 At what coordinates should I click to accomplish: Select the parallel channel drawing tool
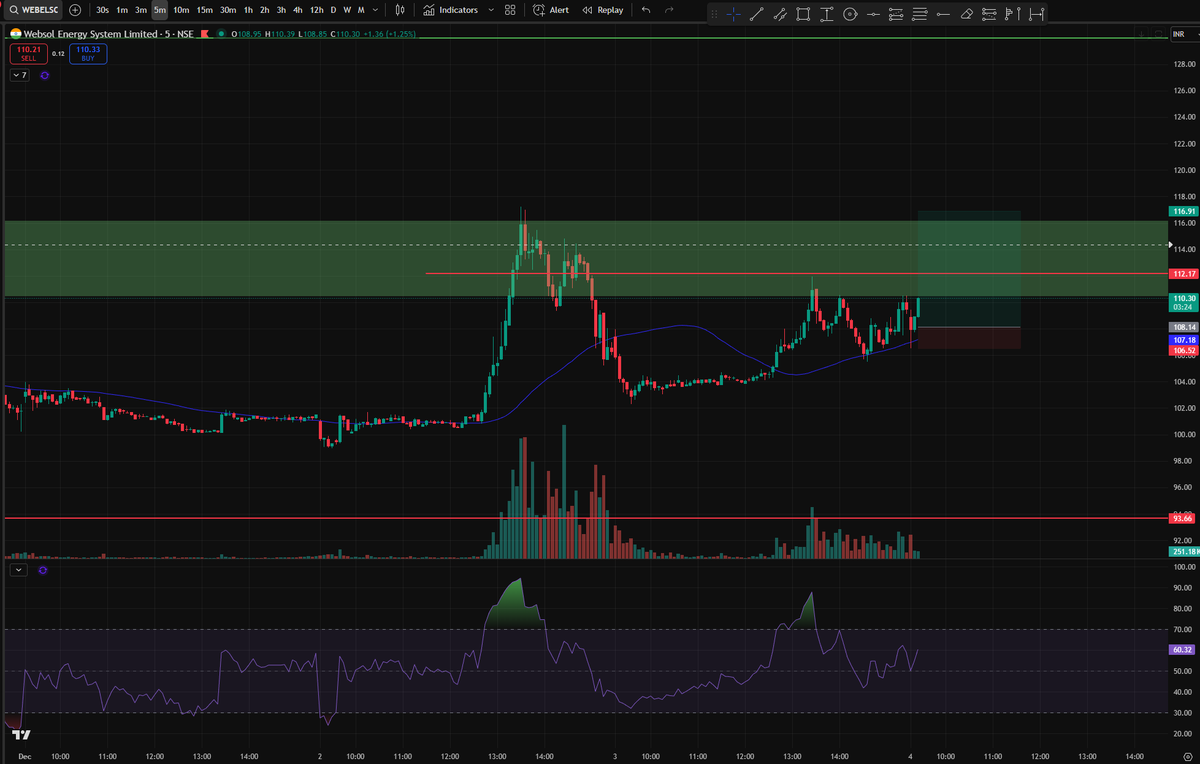780,14
